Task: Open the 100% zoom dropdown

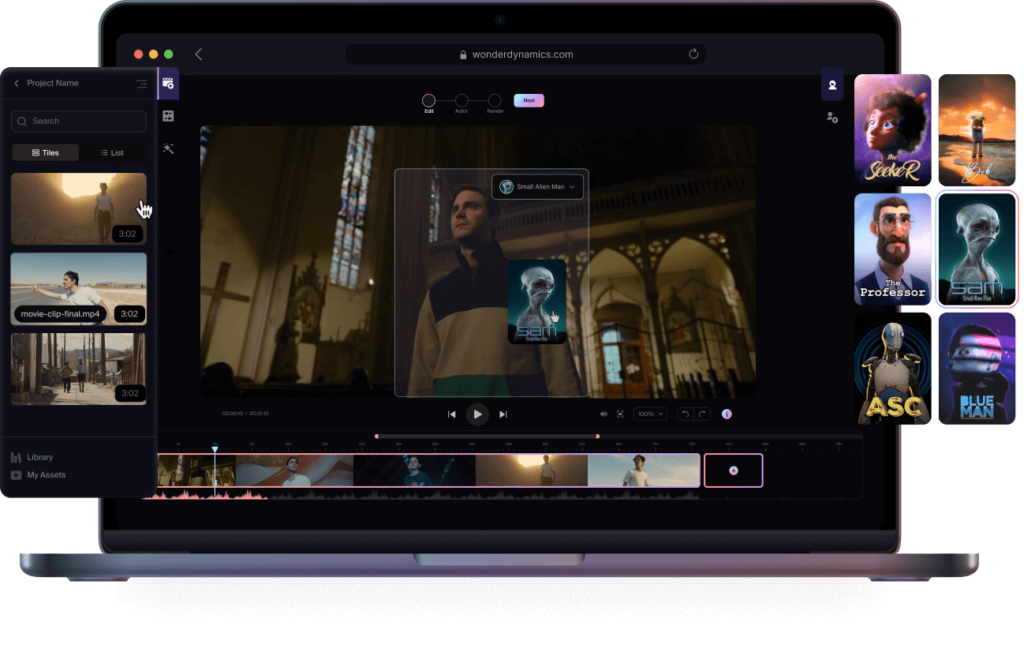Action: (650, 414)
